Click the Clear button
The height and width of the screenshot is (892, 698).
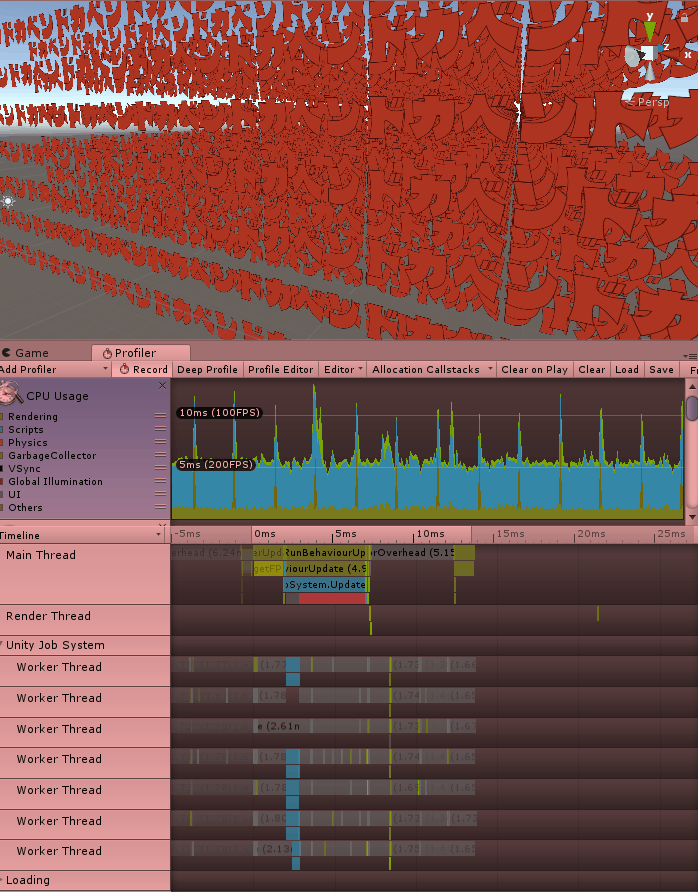tap(592, 369)
